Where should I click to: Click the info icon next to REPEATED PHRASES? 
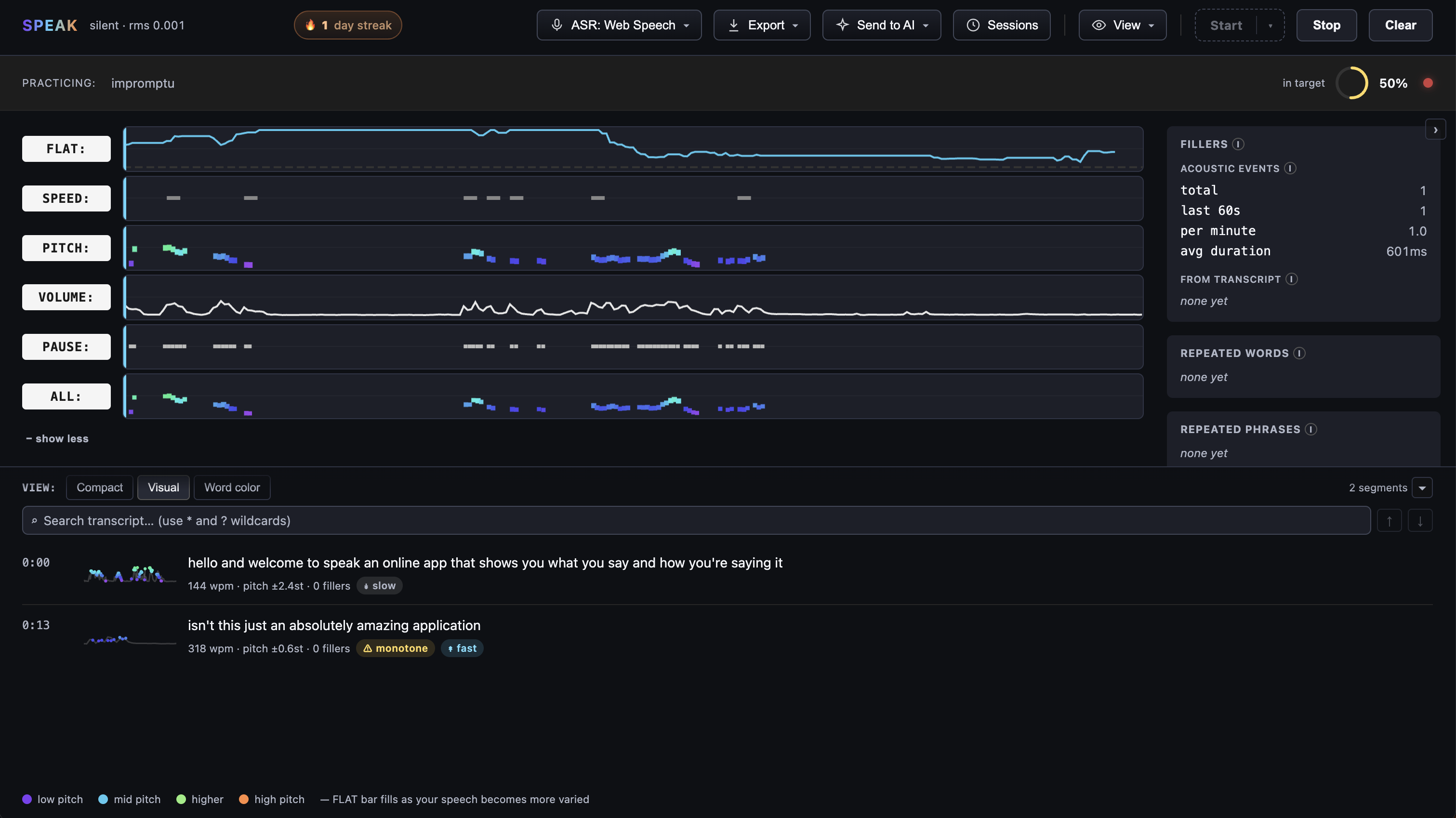point(1311,430)
